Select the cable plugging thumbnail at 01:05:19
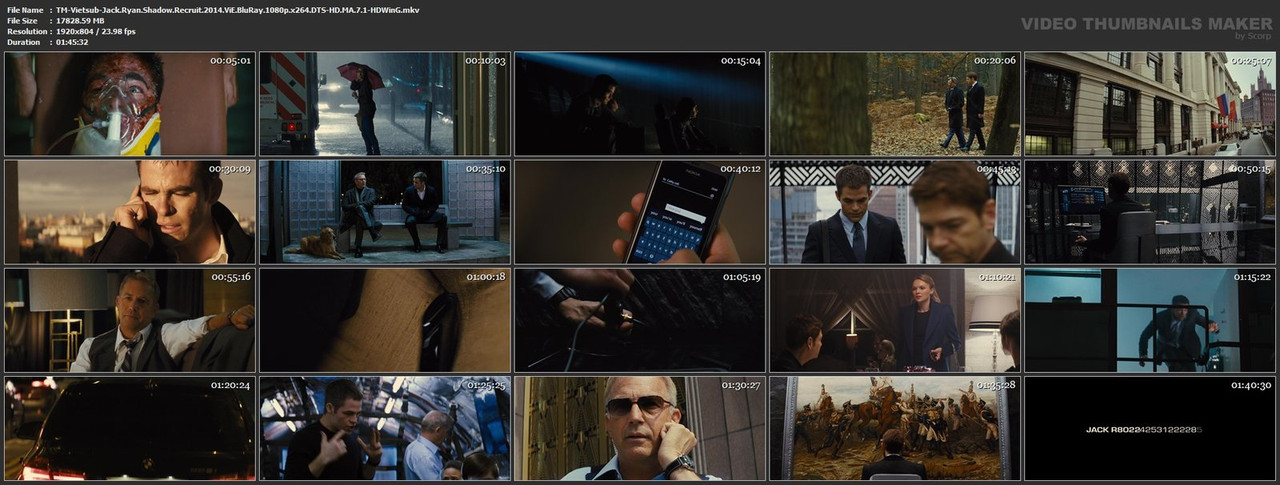The width and height of the screenshot is (1280, 485). 640,320
